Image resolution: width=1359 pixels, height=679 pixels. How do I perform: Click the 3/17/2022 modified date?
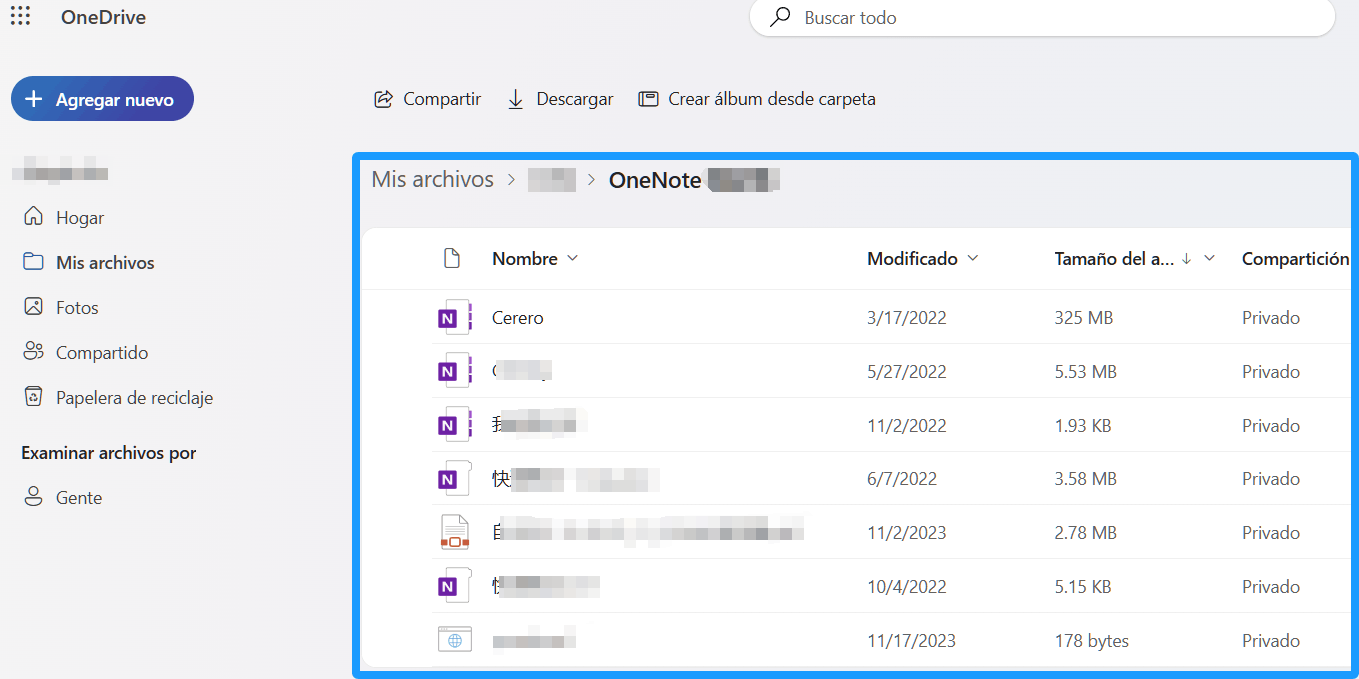[906, 317]
